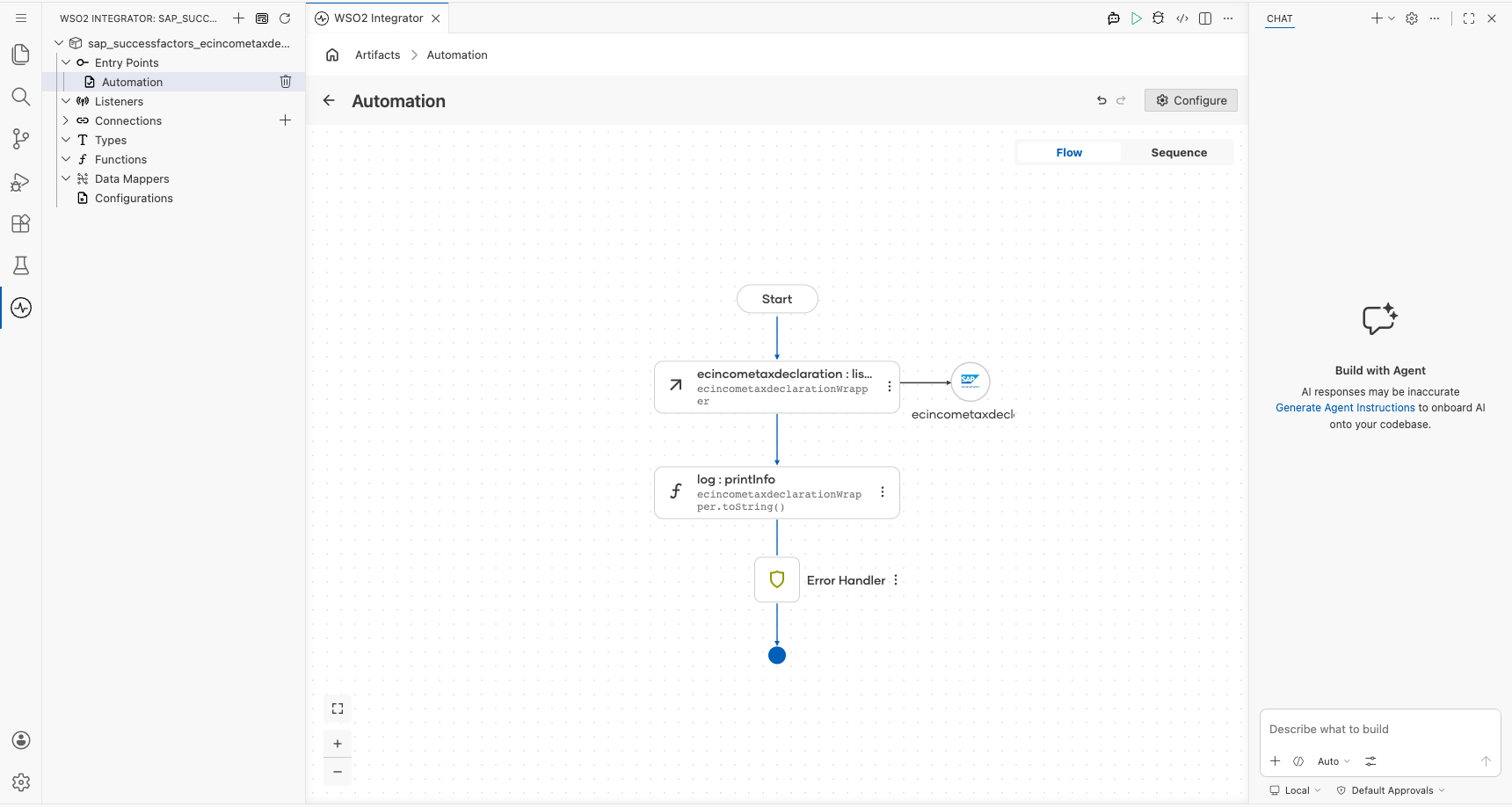
Task: Split the editor with the split icon
Action: tap(1205, 18)
